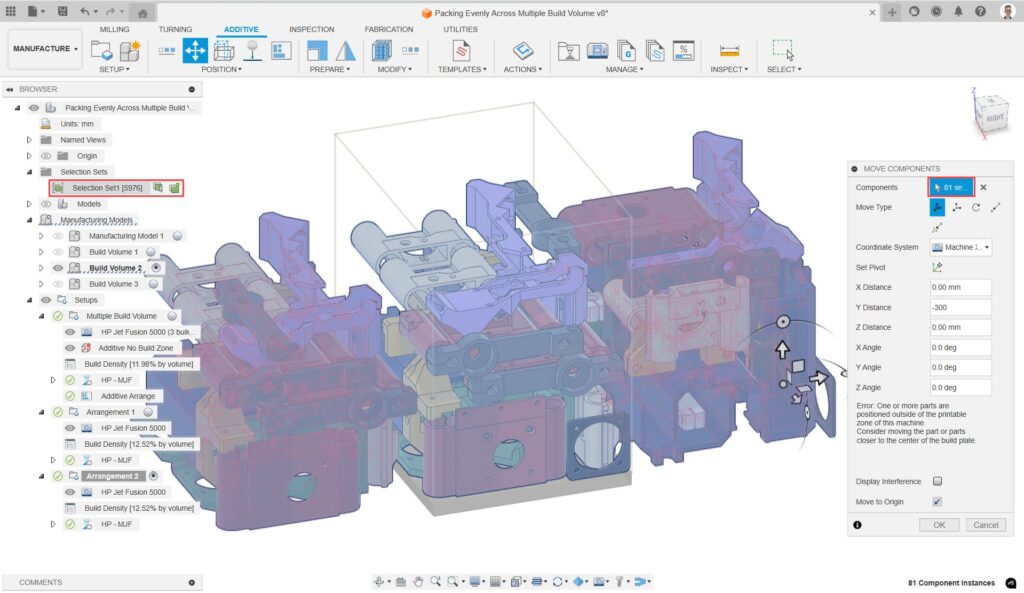
Task: Toggle visibility eye for Manufacturing Model 1
Action: coord(58,236)
